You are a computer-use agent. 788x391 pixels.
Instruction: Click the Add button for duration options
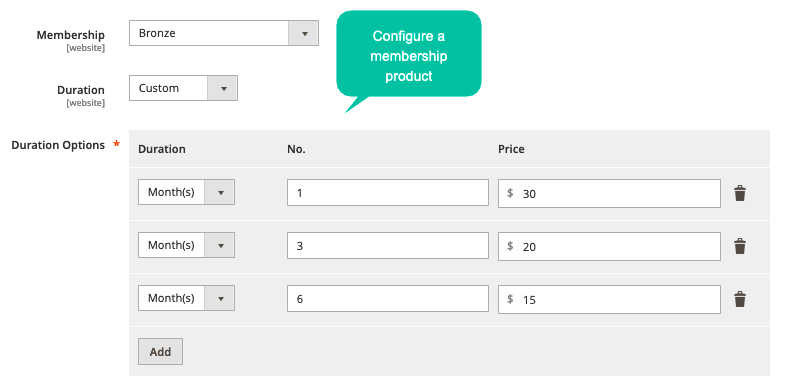(160, 351)
